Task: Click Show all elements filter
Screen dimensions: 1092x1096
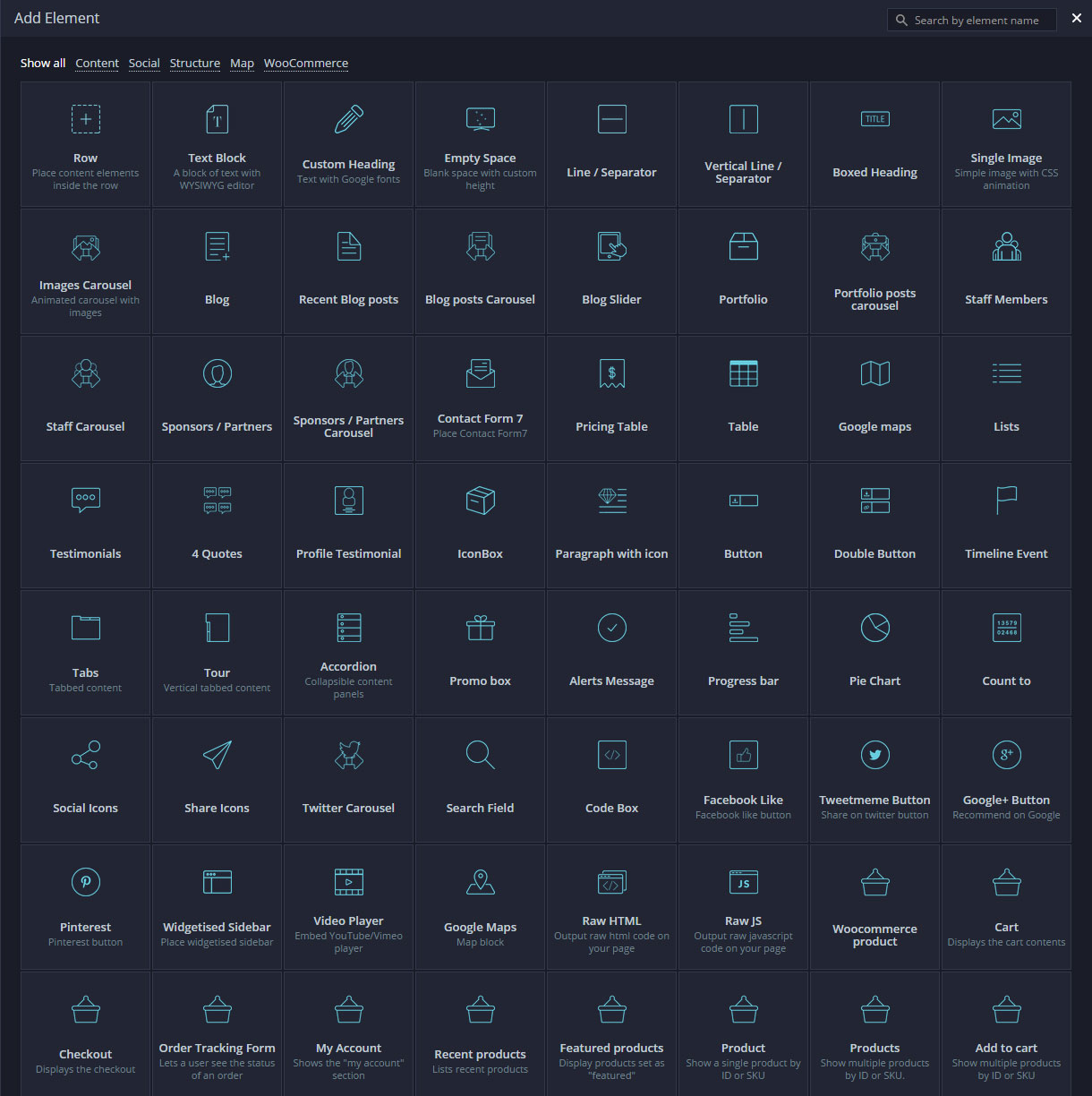Action: [43, 64]
